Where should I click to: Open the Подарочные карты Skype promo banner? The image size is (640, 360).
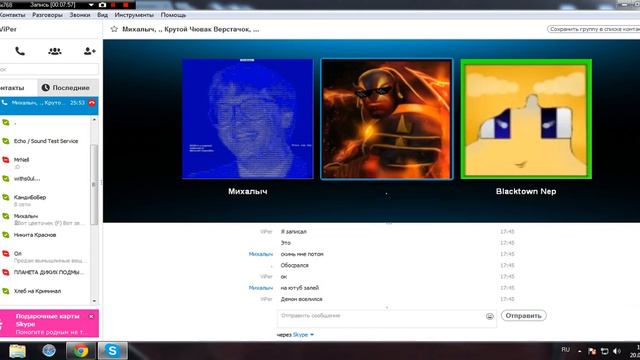[49, 323]
